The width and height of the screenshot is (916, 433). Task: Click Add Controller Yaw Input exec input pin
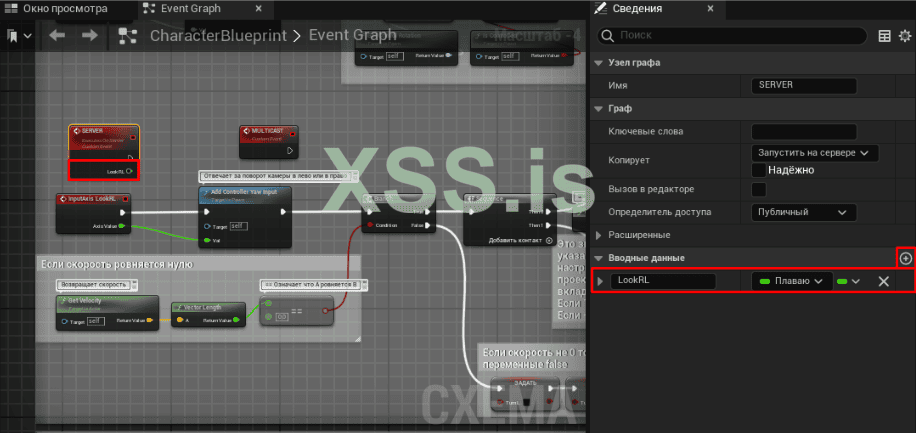[207, 212]
